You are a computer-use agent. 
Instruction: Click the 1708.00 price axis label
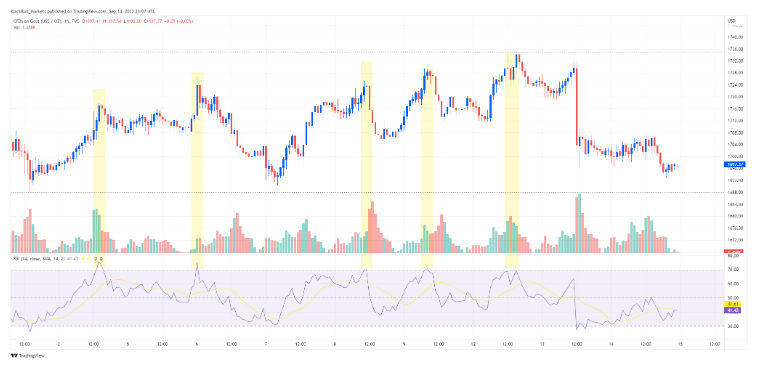736,132
